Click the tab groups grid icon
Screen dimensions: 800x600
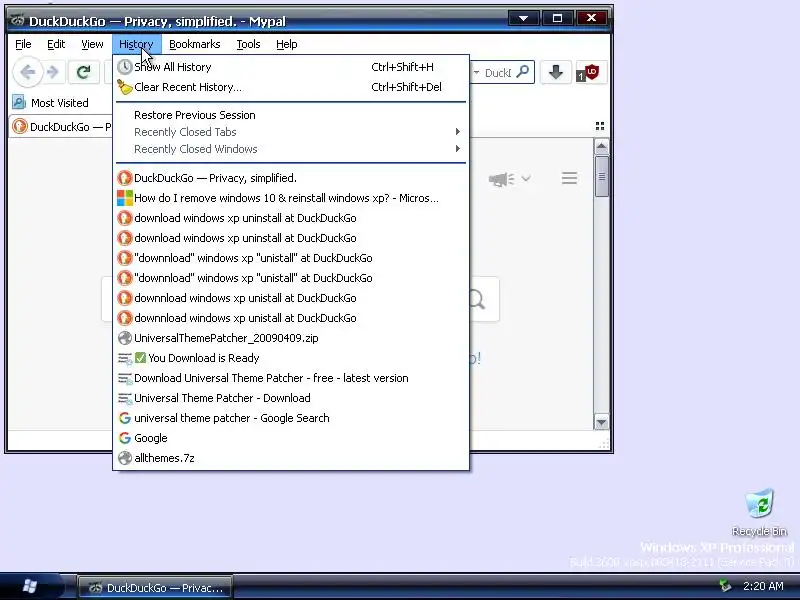(x=600, y=126)
